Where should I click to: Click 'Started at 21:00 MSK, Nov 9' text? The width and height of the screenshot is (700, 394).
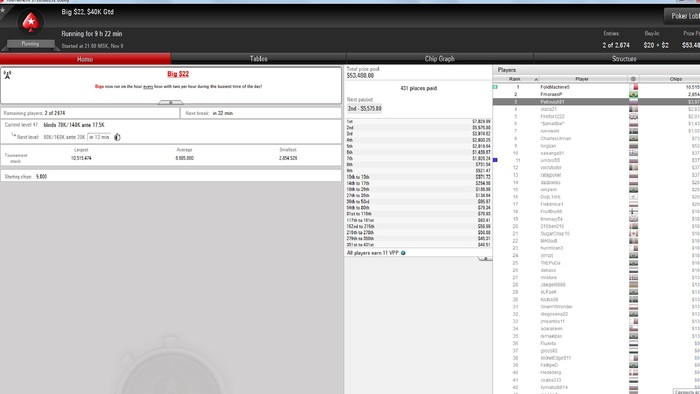[x=92, y=46]
